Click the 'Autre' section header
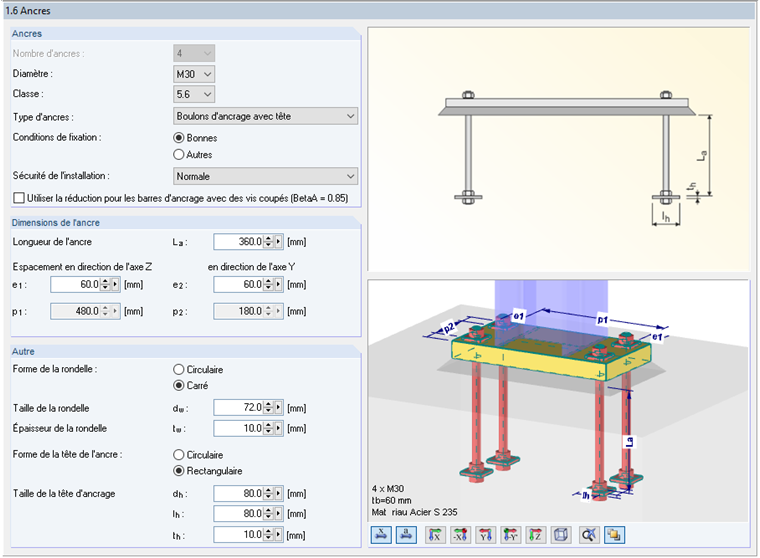Image resolution: width=760 pixels, height=558 pixels. (x=23, y=351)
